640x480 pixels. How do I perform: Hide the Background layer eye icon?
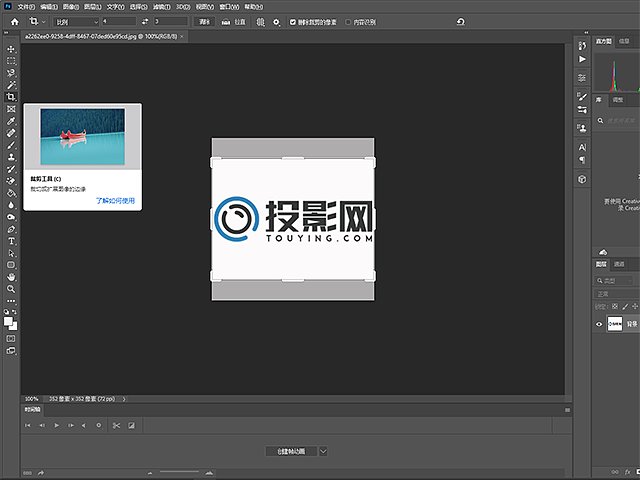point(599,324)
